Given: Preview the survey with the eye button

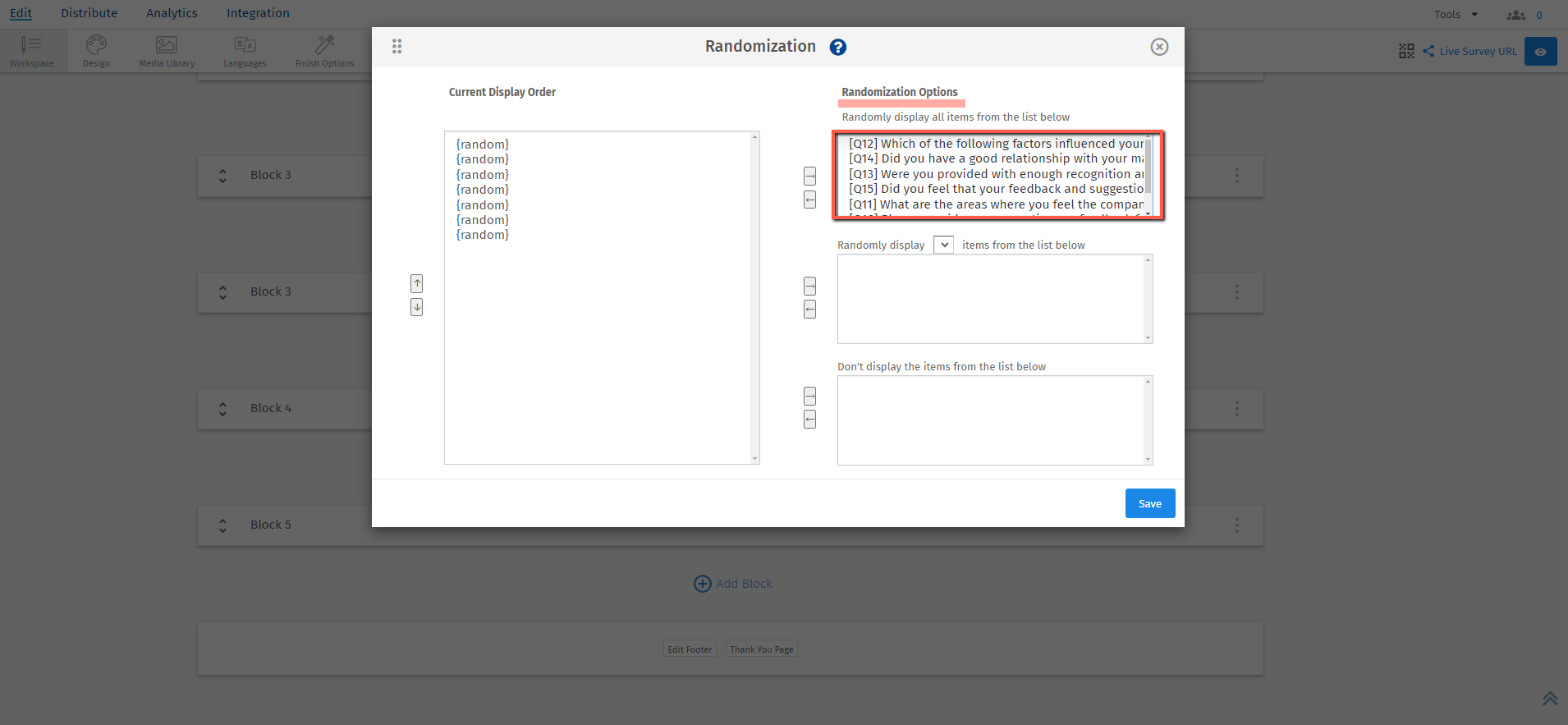Looking at the screenshot, I should (x=1541, y=51).
